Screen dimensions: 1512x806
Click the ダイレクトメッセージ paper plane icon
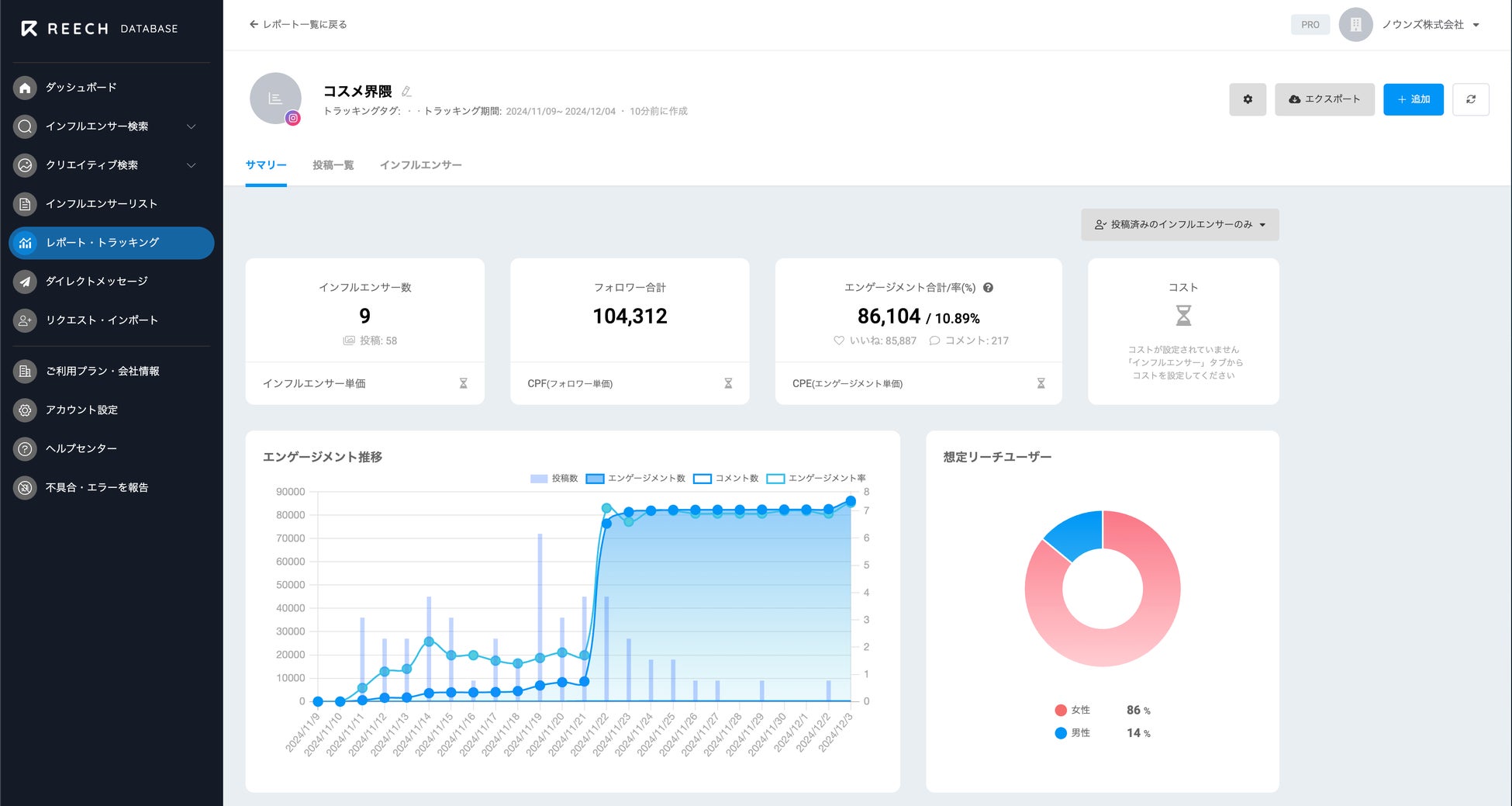pos(26,282)
